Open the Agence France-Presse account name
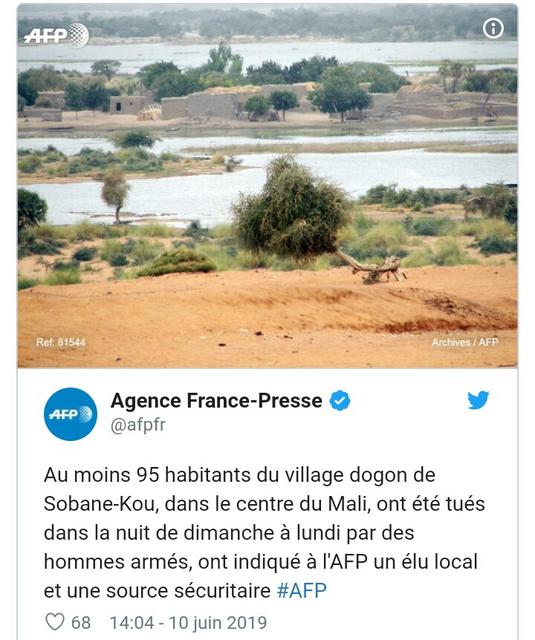 click(216, 400)
